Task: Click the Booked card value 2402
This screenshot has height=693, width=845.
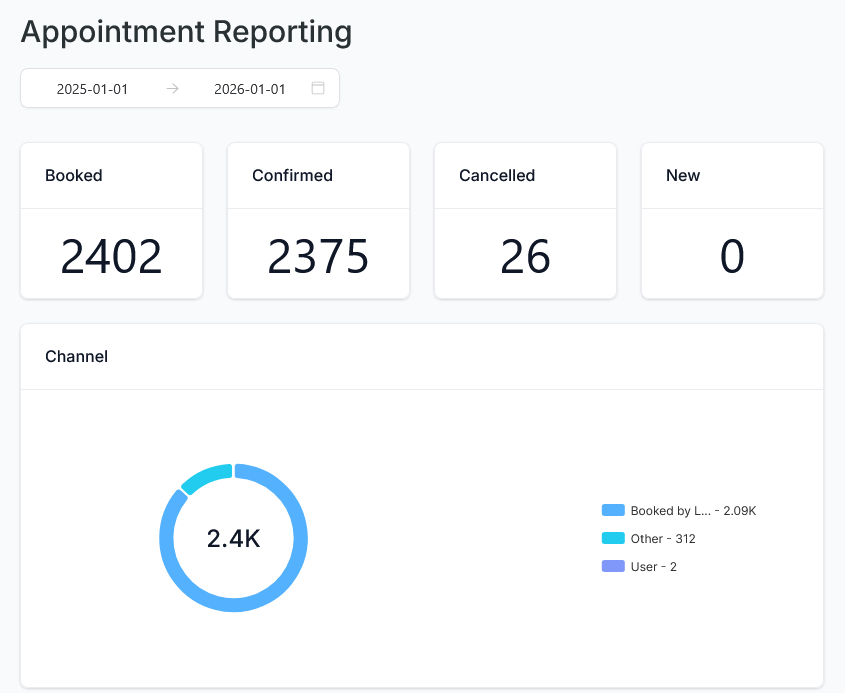Action: point(111,257)
